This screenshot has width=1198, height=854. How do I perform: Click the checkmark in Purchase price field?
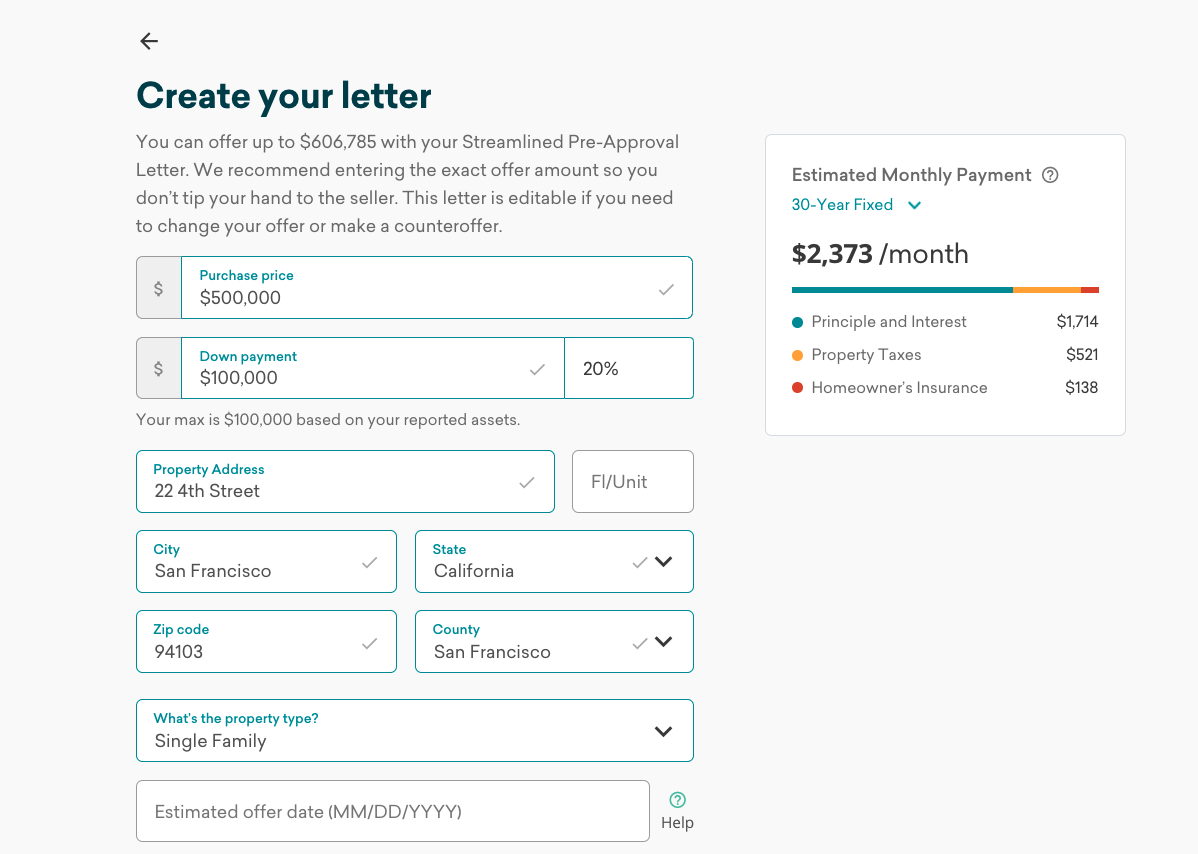click(x=666, y=290)
